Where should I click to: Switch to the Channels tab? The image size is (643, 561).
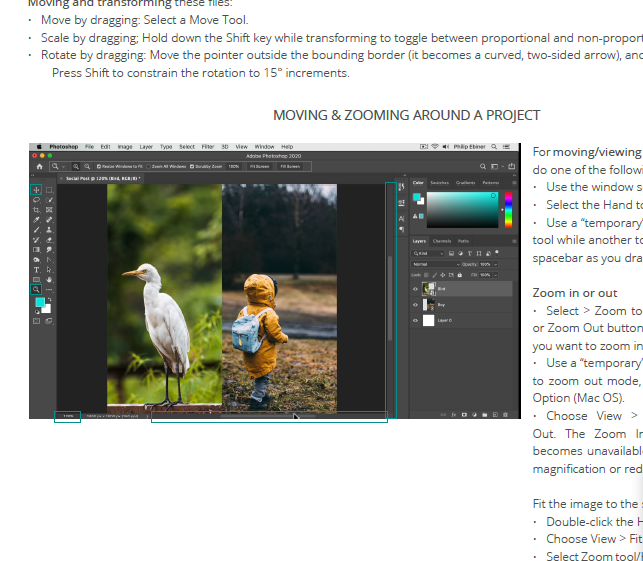442,241
